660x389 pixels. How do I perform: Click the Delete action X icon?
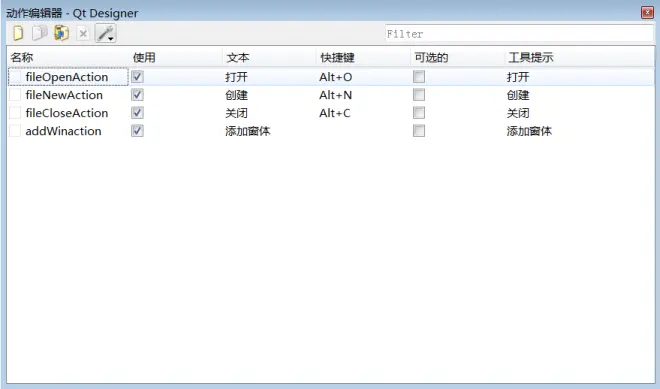[83, 34]
